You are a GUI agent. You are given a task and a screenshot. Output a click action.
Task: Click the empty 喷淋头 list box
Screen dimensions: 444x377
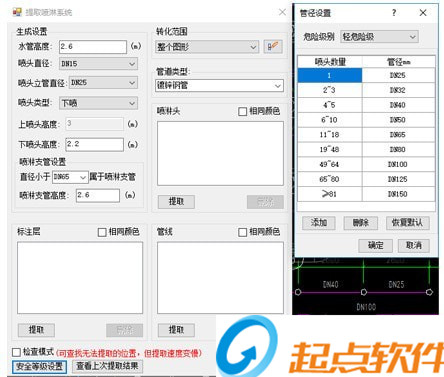220,153
